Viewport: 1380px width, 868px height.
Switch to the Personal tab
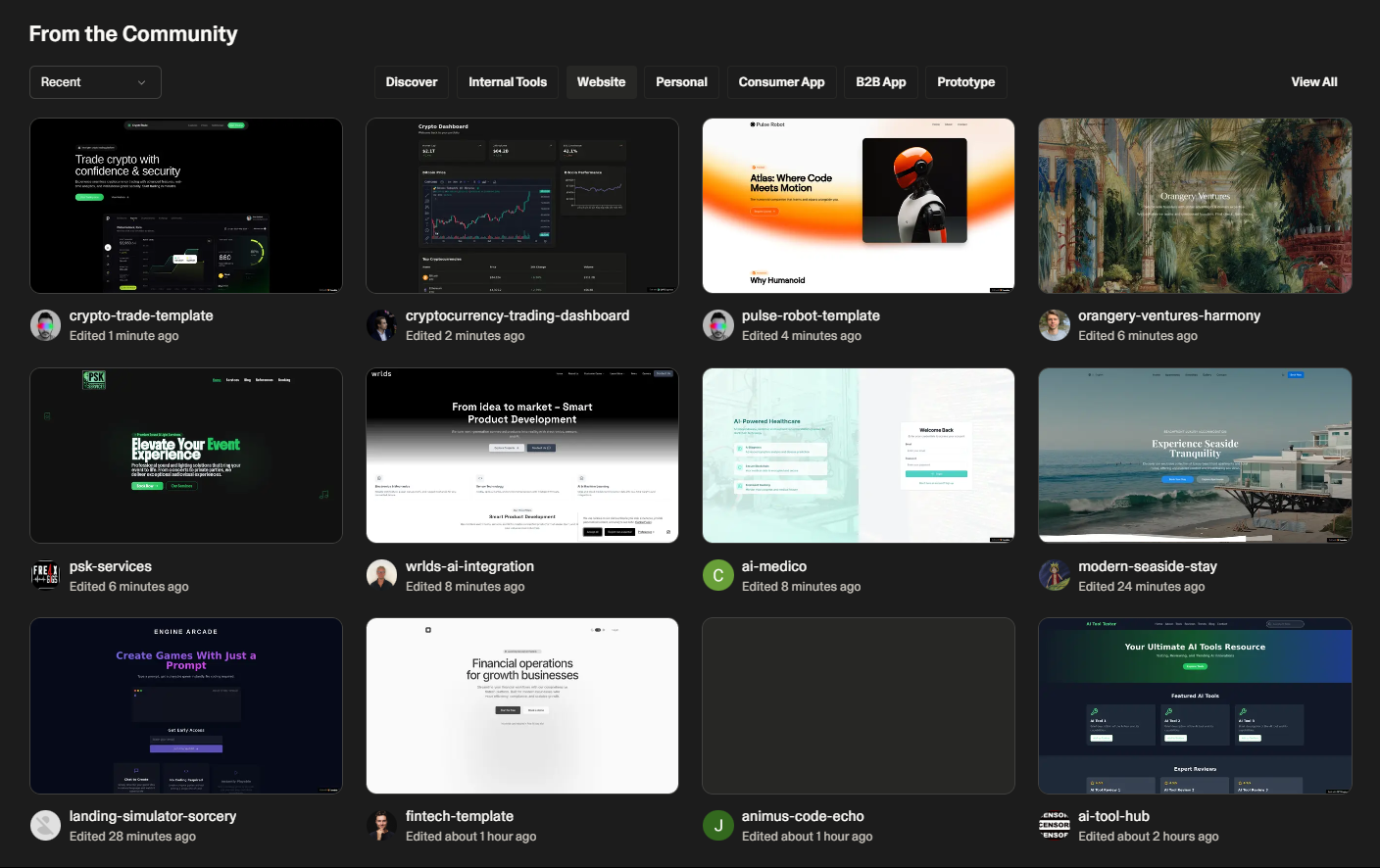[680, 82]
